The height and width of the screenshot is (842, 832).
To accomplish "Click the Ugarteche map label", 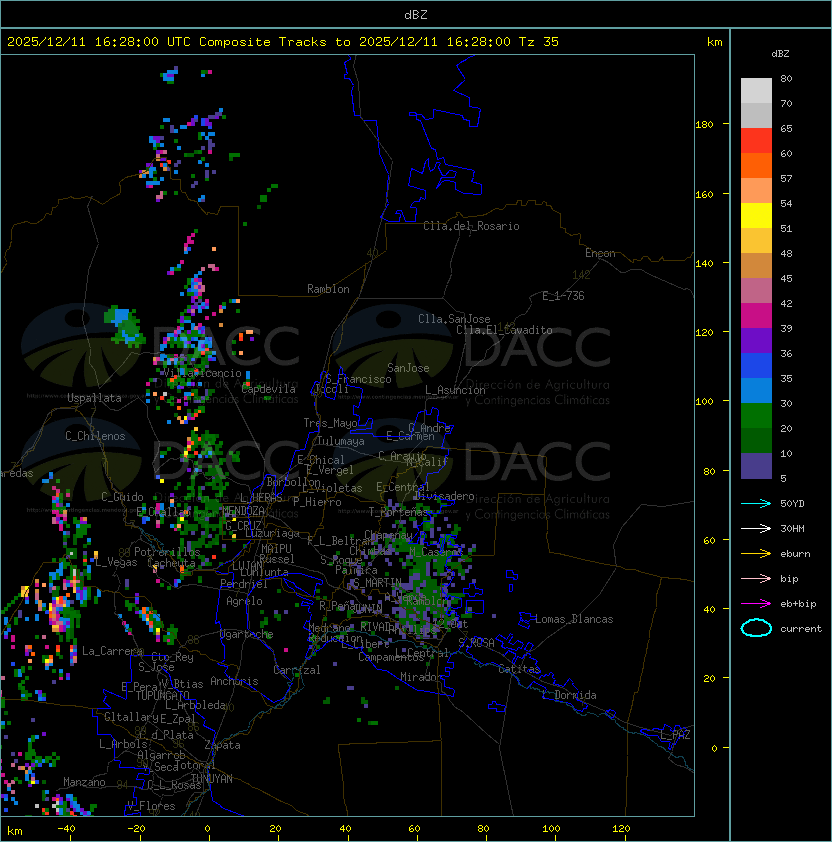I will (247, 634).
